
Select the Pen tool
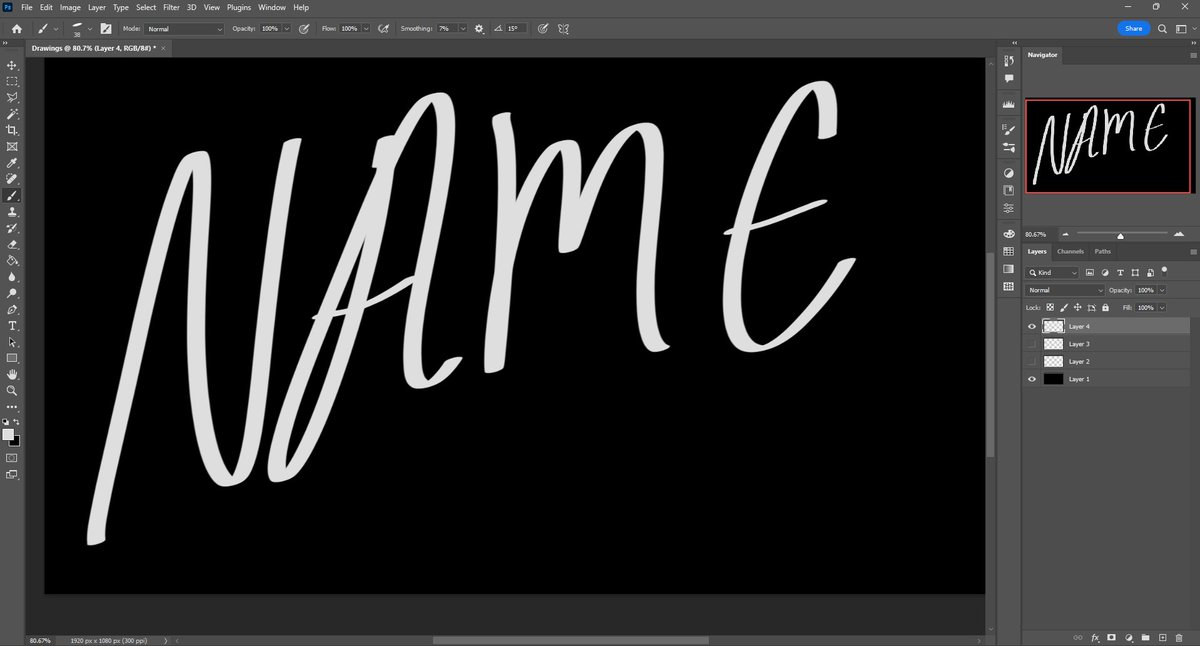pos(12,309)
